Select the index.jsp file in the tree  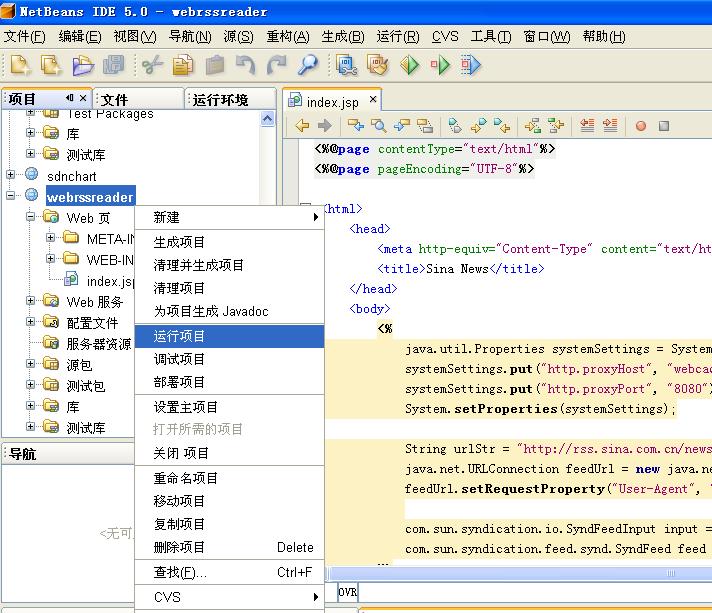coord(100,280)
